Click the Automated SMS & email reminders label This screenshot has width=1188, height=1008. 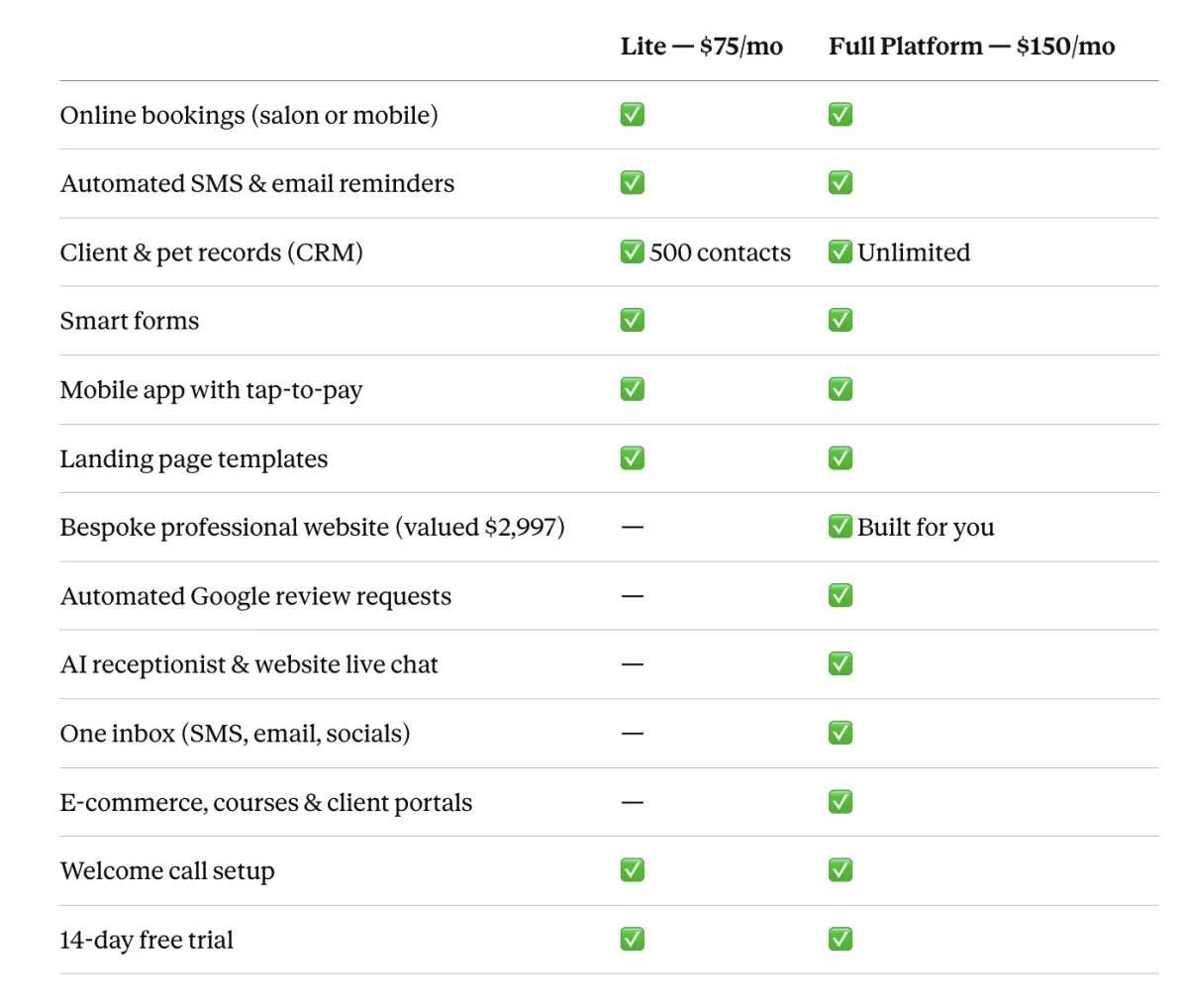(257, 183)
